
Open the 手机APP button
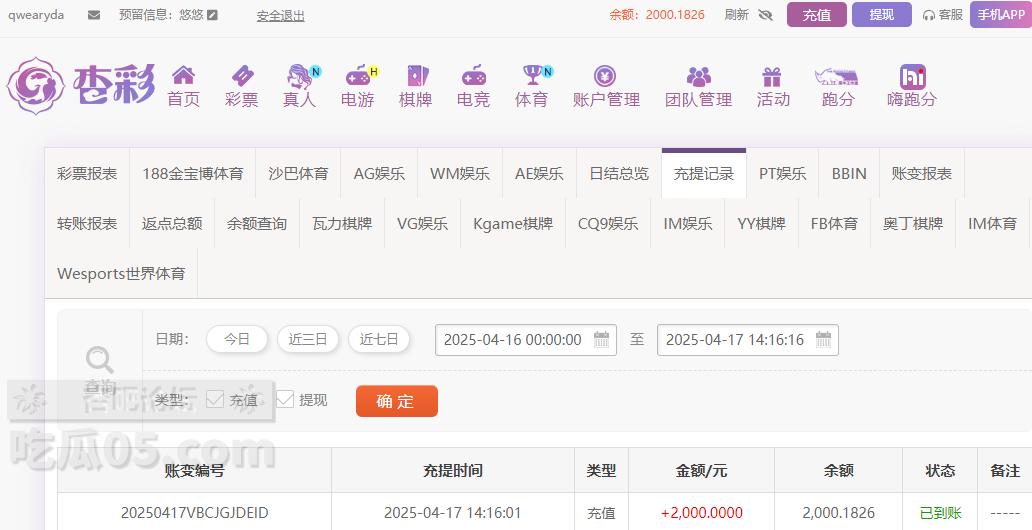point(1001,14)
